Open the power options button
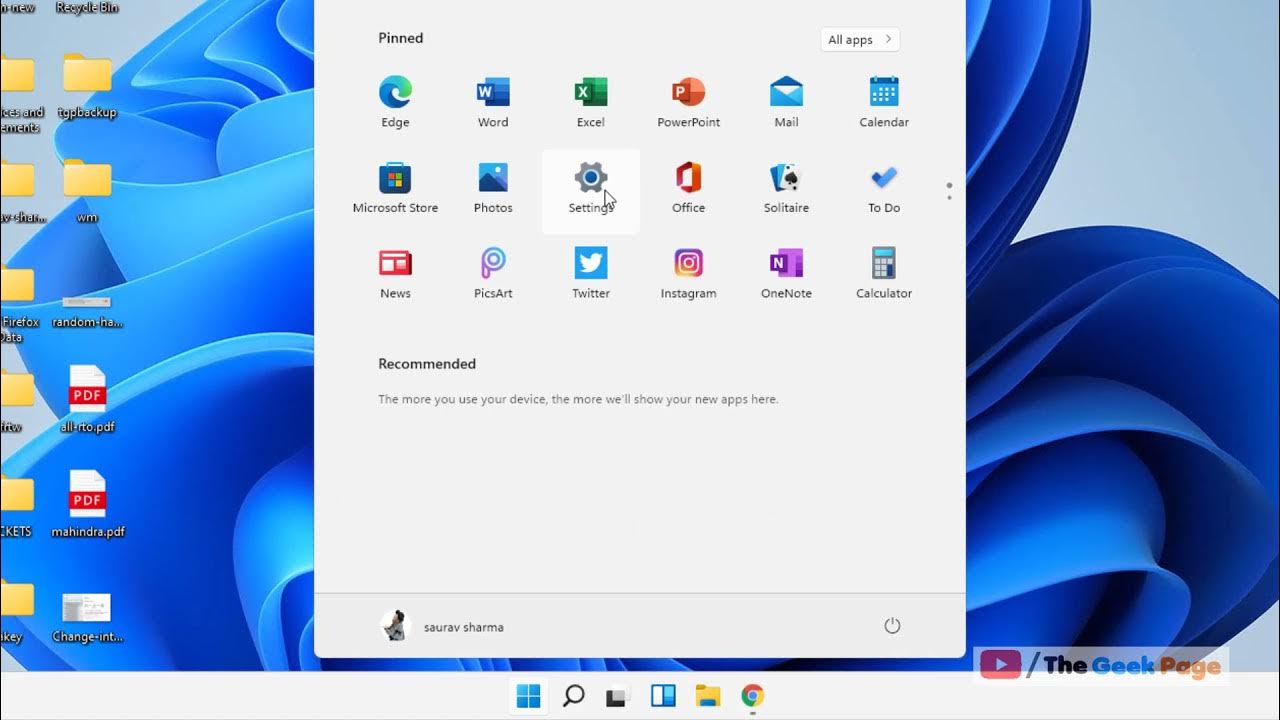 click(892, 626)
